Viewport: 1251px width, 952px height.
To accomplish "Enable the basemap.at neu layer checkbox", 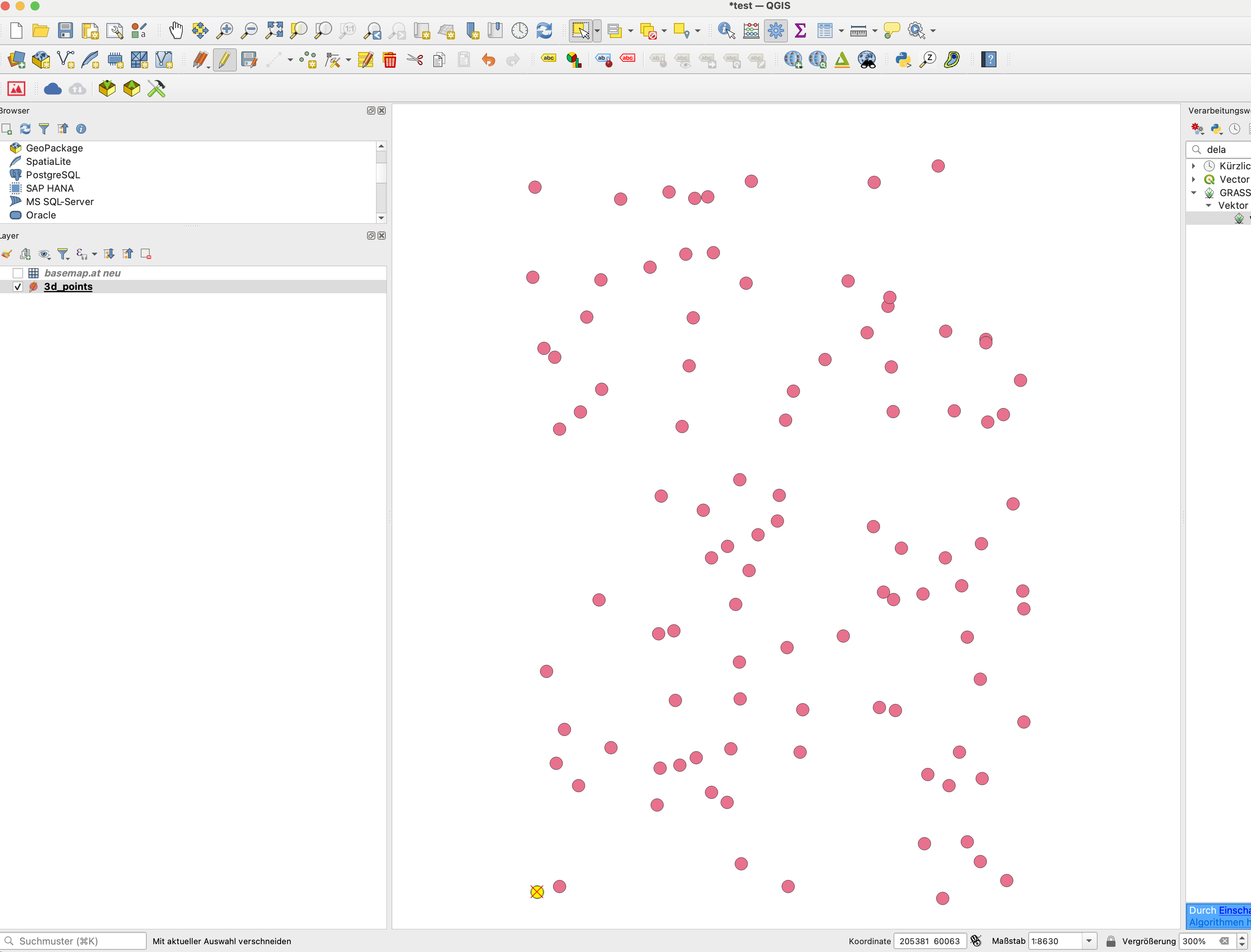I will pyautogui.click(x=17, y=273).
